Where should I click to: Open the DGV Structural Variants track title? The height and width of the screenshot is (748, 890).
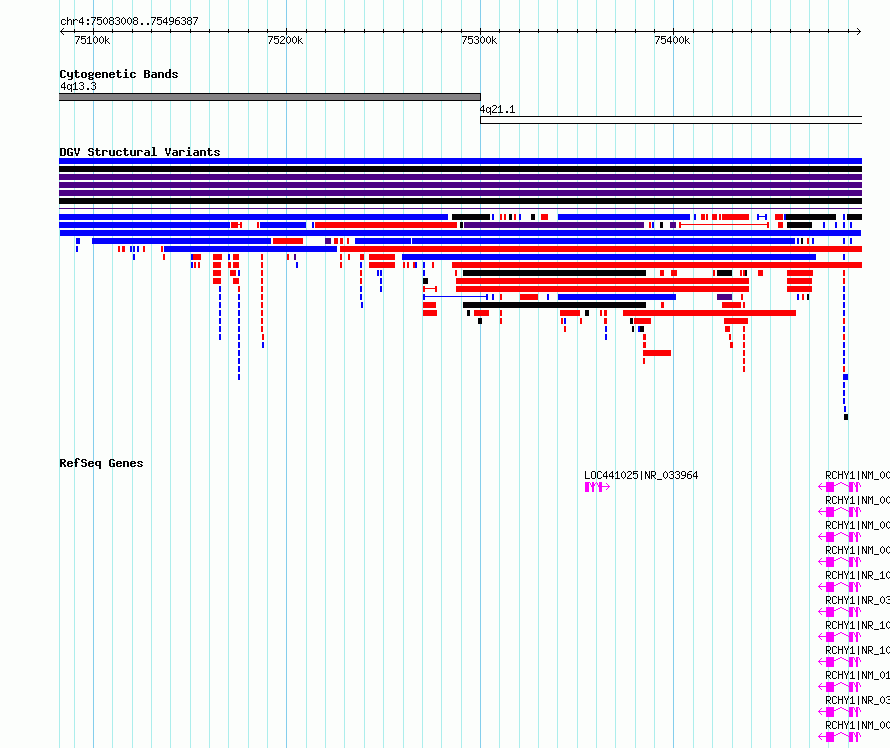pos(140,152)
